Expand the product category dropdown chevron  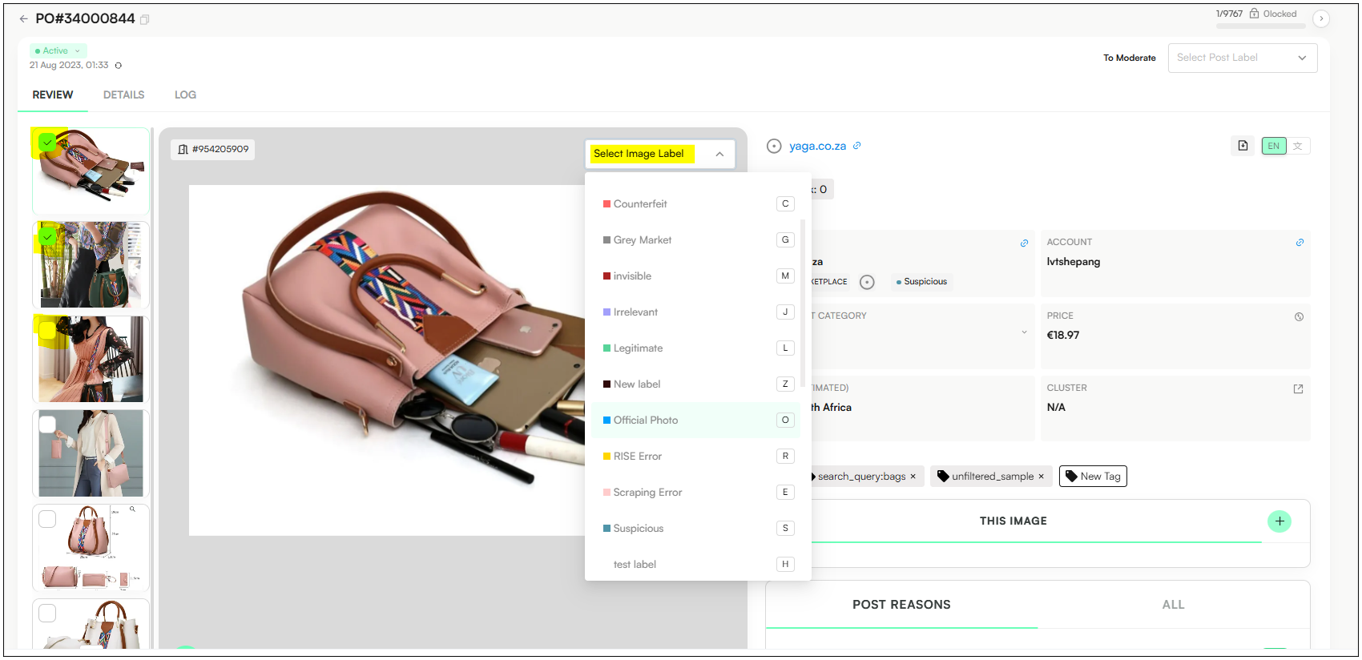pos(1024,332)
